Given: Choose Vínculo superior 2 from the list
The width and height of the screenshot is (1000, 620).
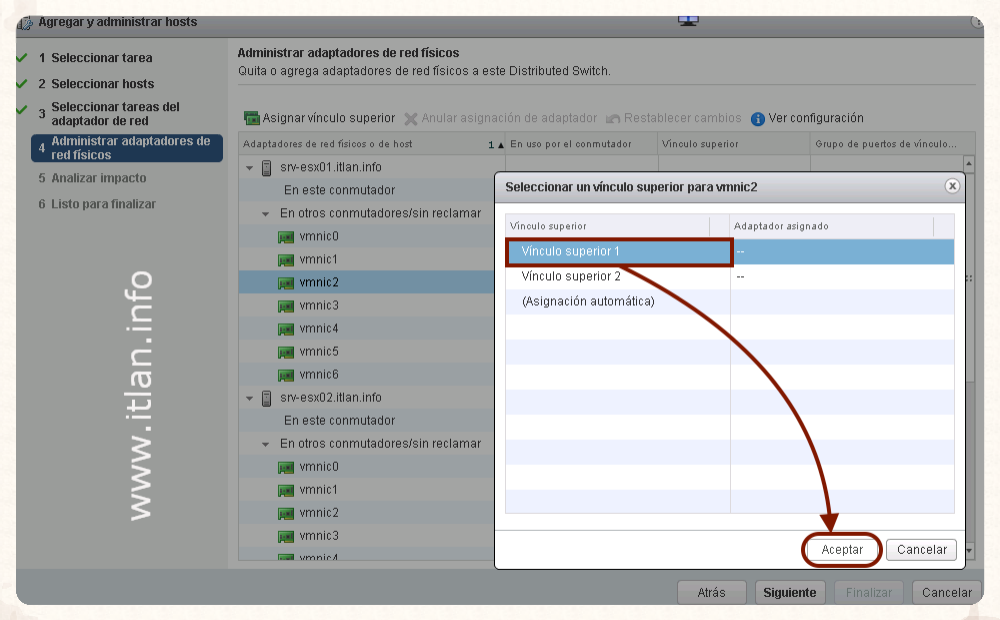Looking at the screenshot, I should point(571,277).
